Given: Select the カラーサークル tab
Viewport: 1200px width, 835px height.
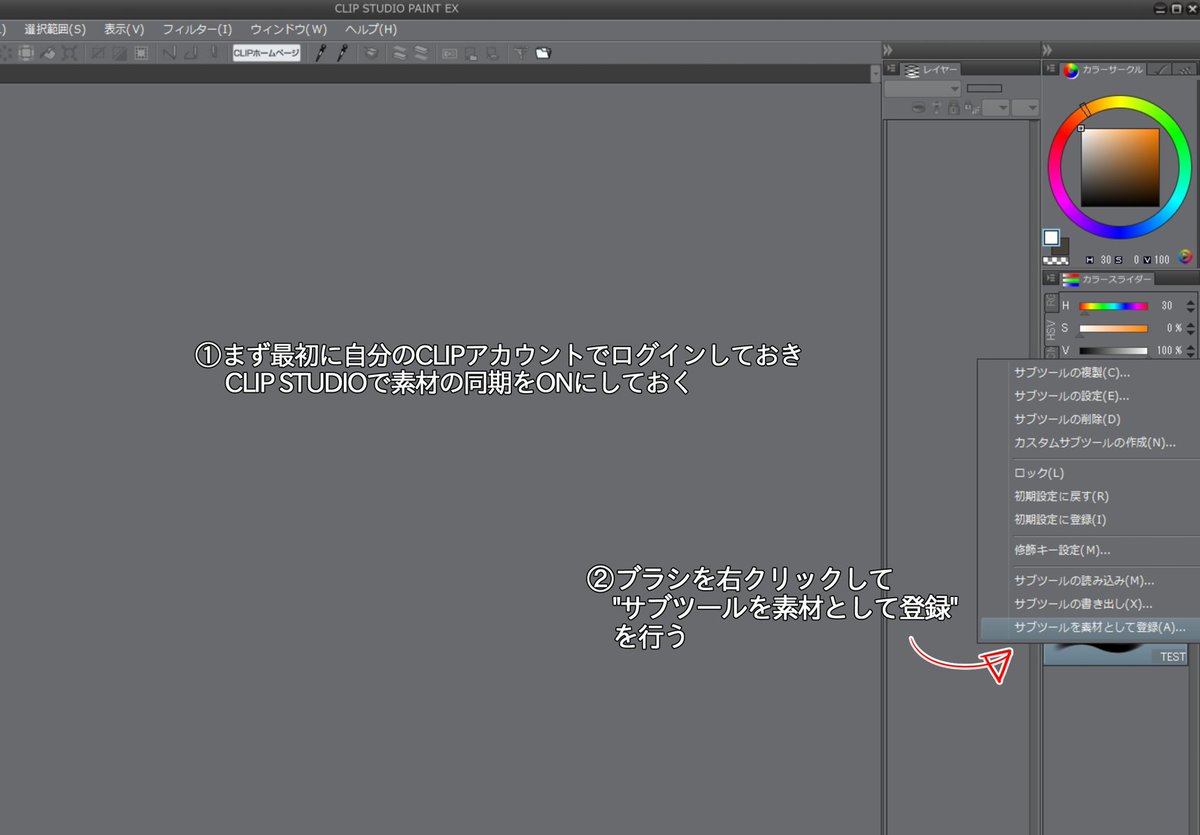Looking at the screenshot, I should coord(1102,69).
